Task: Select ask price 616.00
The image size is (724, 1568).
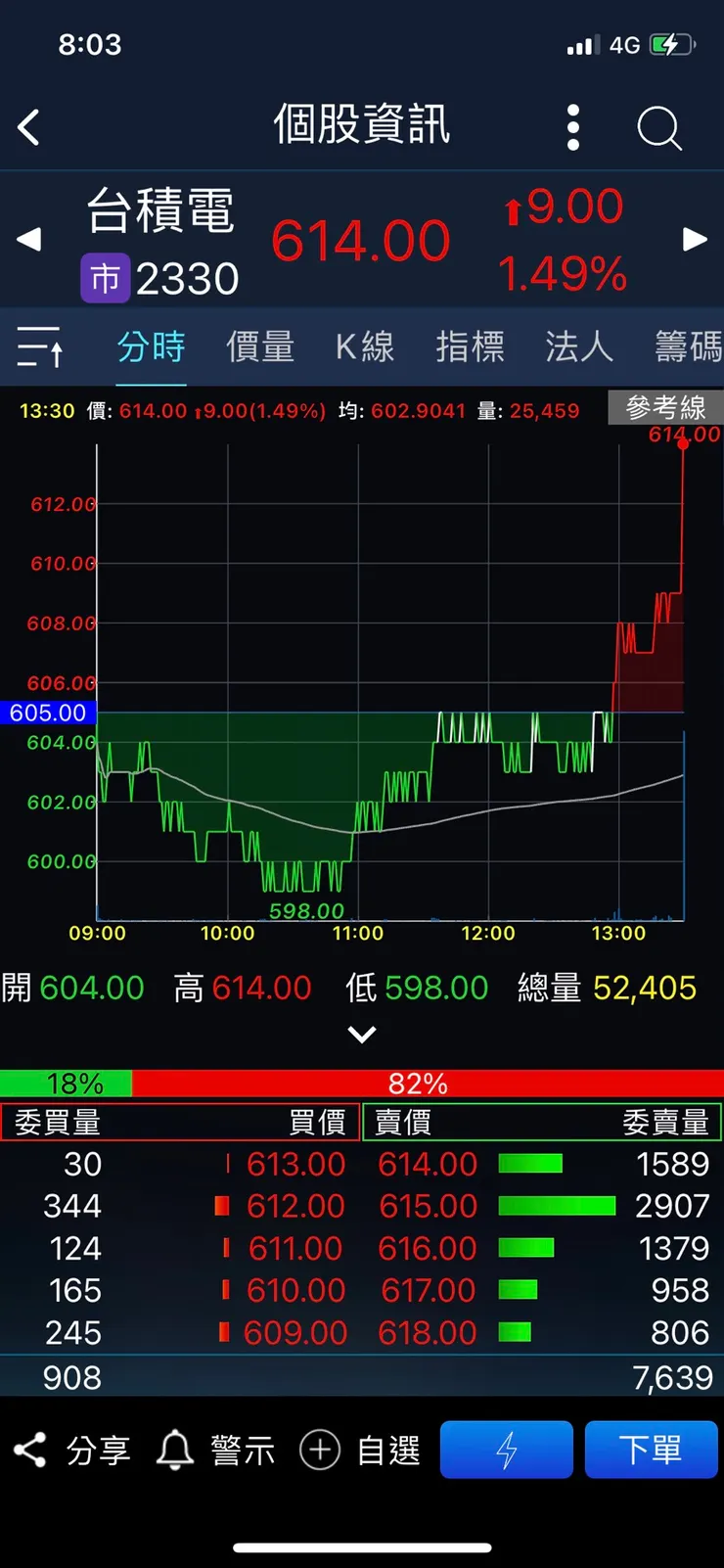Action: point(428,1248)
